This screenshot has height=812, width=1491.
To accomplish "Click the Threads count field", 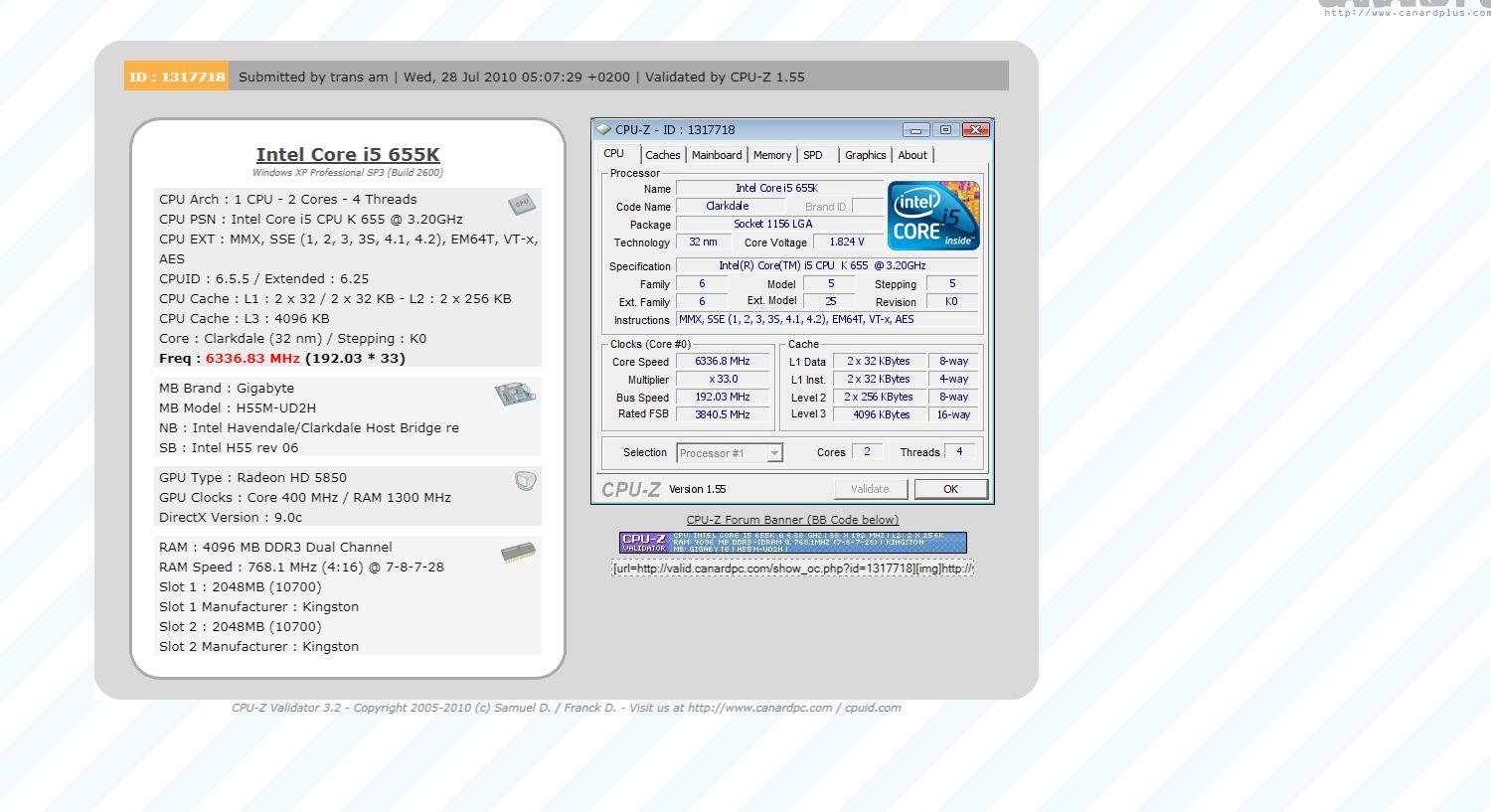I will tap(959, 451).
